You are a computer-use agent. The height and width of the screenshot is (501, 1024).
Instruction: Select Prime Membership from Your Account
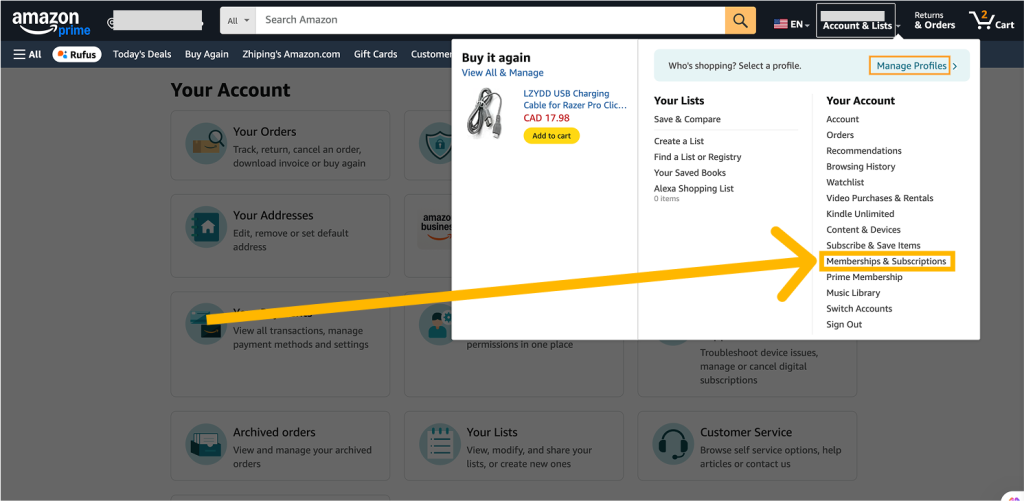tap(864, 277)
